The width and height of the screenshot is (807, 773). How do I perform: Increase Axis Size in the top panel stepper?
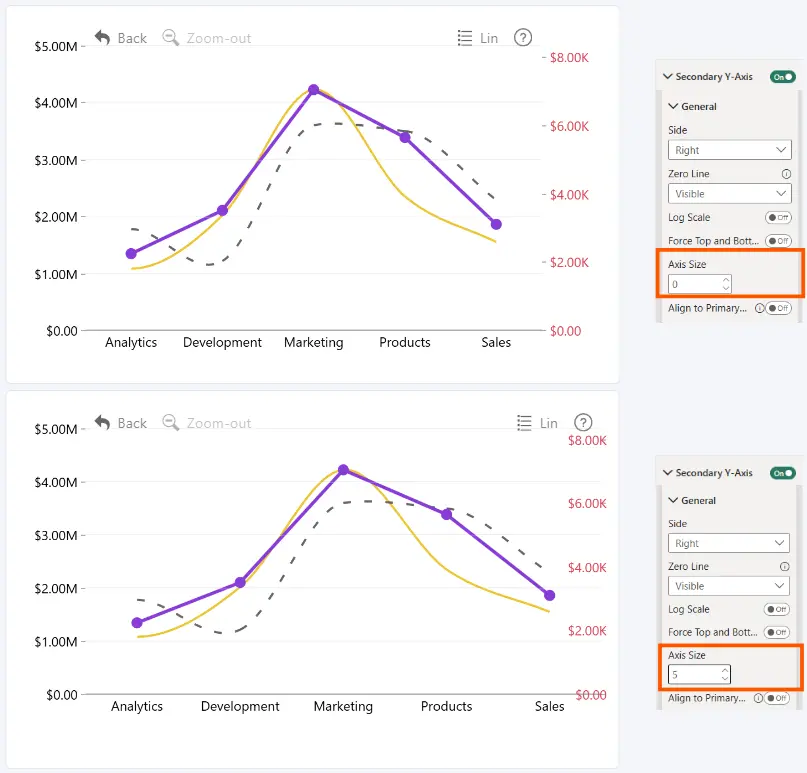726,280
